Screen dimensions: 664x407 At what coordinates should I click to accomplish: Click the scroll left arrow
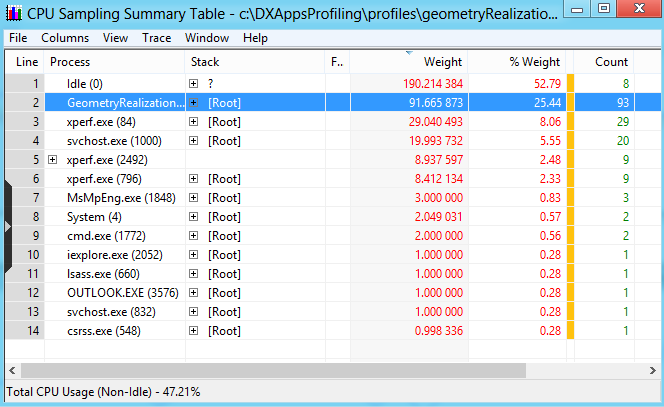pyautogui.click(x=12, y=371)
